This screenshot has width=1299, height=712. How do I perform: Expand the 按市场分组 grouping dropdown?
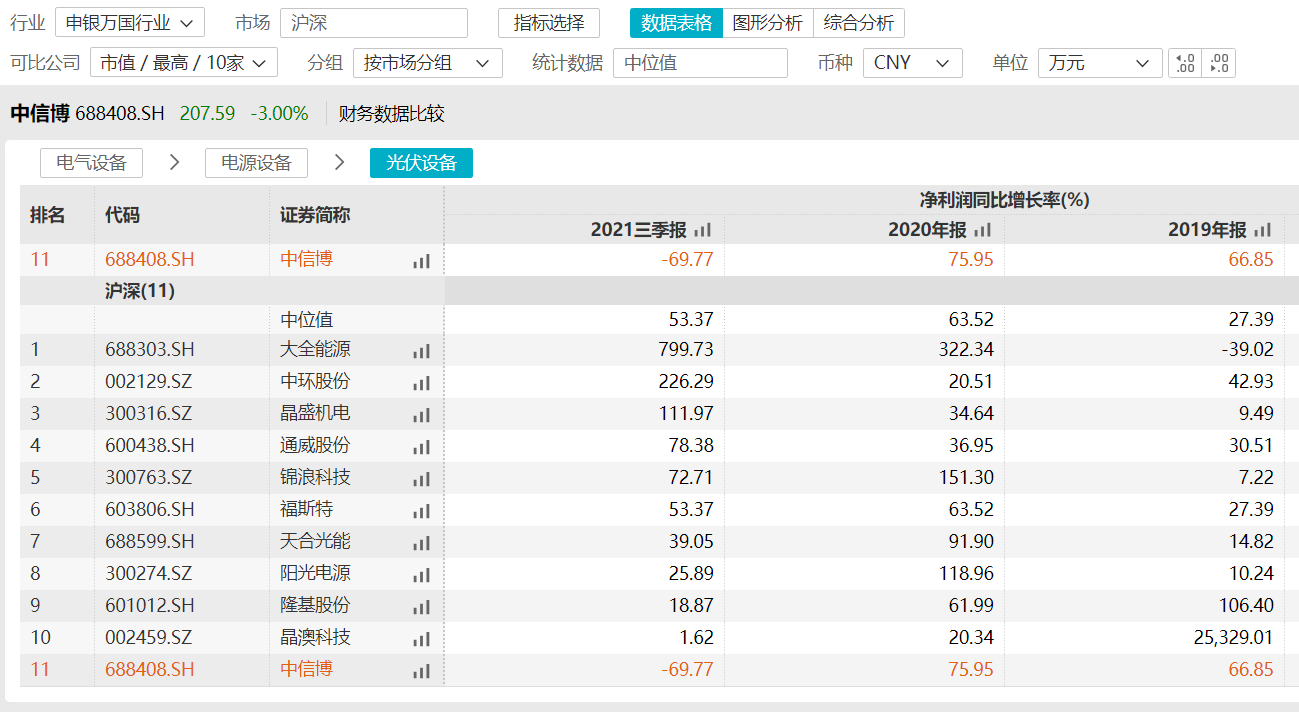(x=427, y=63)
